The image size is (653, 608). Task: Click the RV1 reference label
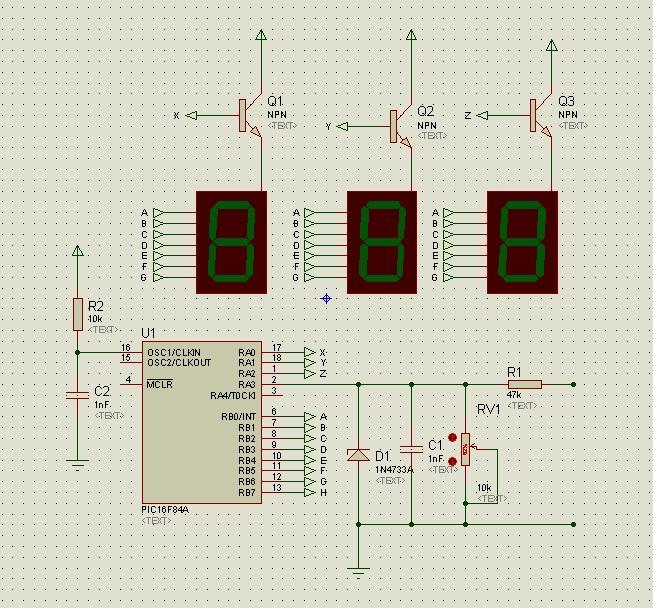[x=488, y=409]
